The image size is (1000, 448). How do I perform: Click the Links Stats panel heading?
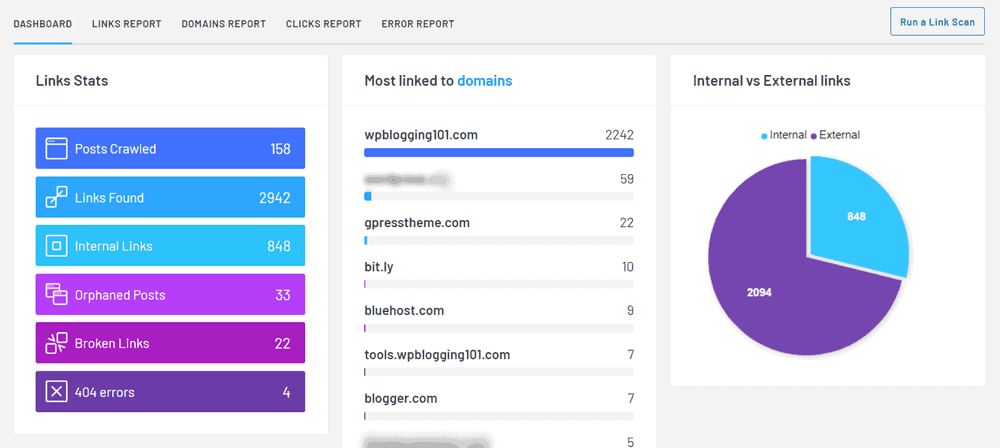point(72,81)
